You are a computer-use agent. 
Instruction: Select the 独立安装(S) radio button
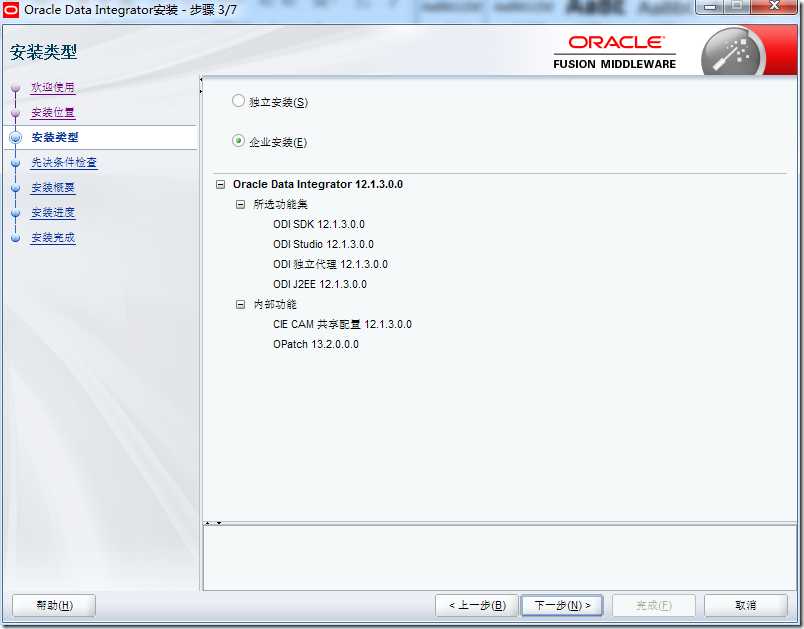(x=238, y=100)
